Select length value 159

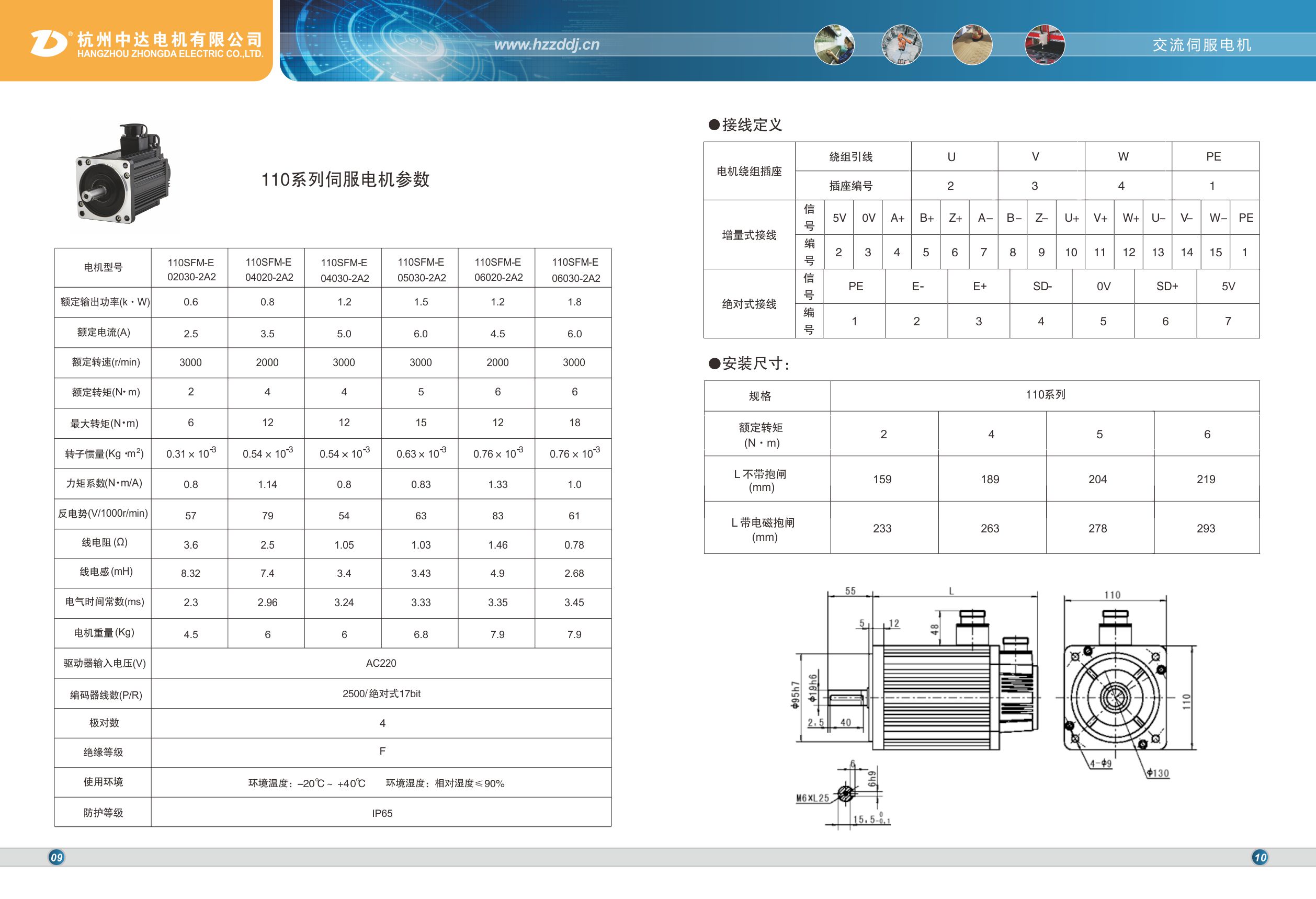(x=882, y=480)
